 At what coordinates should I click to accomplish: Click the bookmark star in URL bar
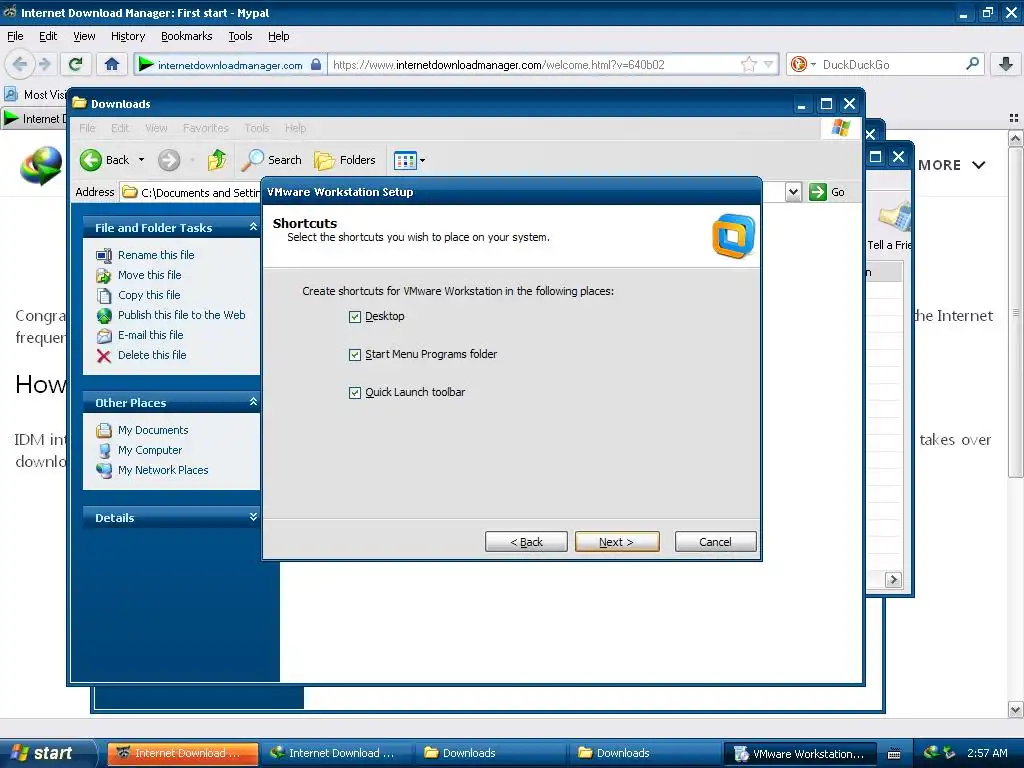coord(748,64)
